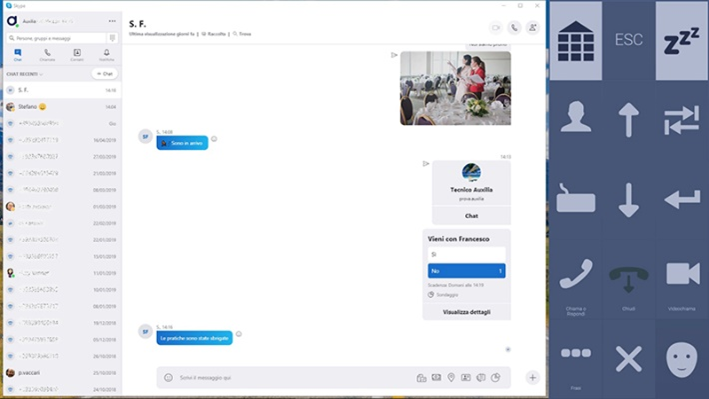Open the shared banquet hall photo
The height and width of the screenshot is (399, 709).
click(x=455, y=88)
